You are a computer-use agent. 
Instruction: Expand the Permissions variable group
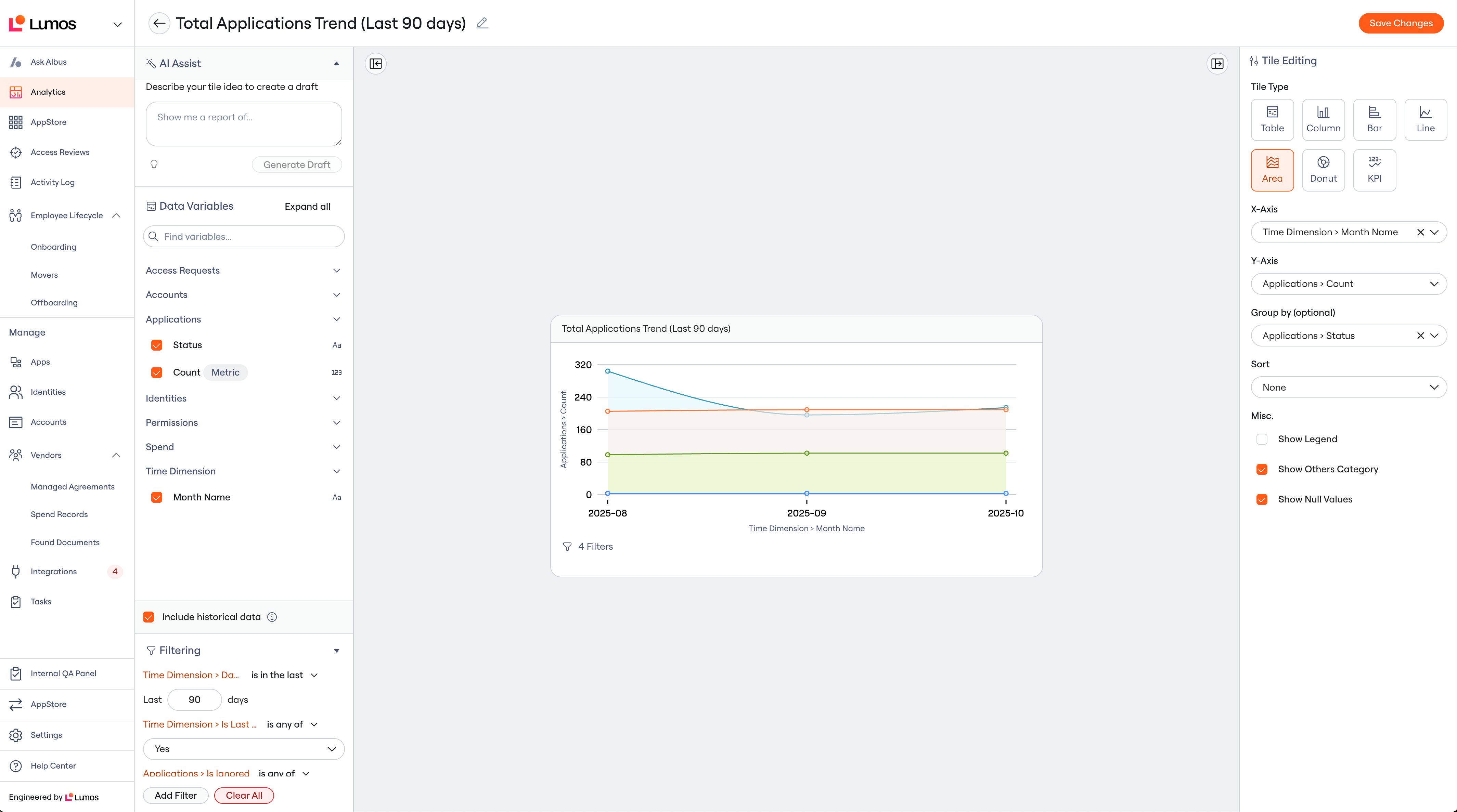click(243, 422)
